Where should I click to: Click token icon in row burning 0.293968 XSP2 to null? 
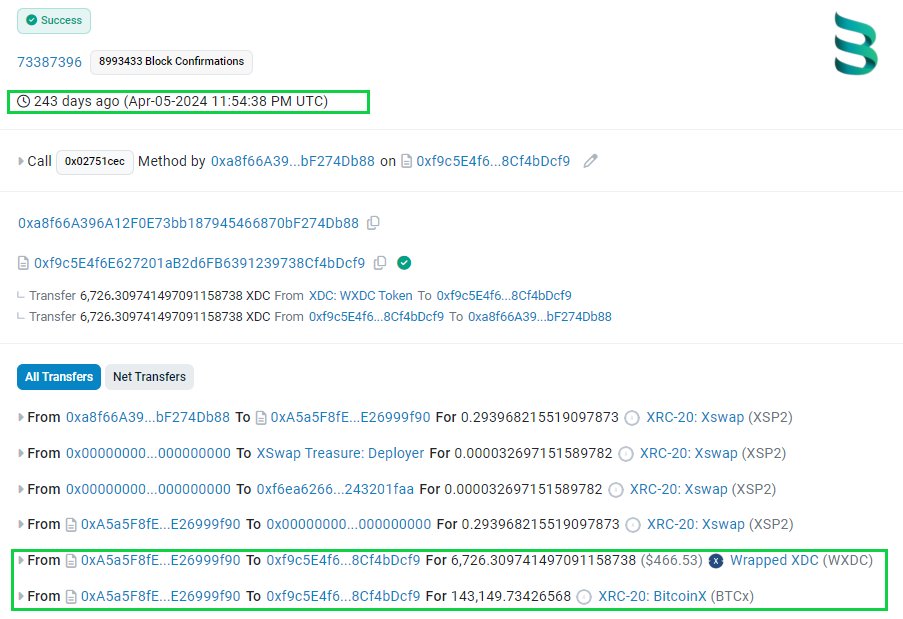pos(633,525)
